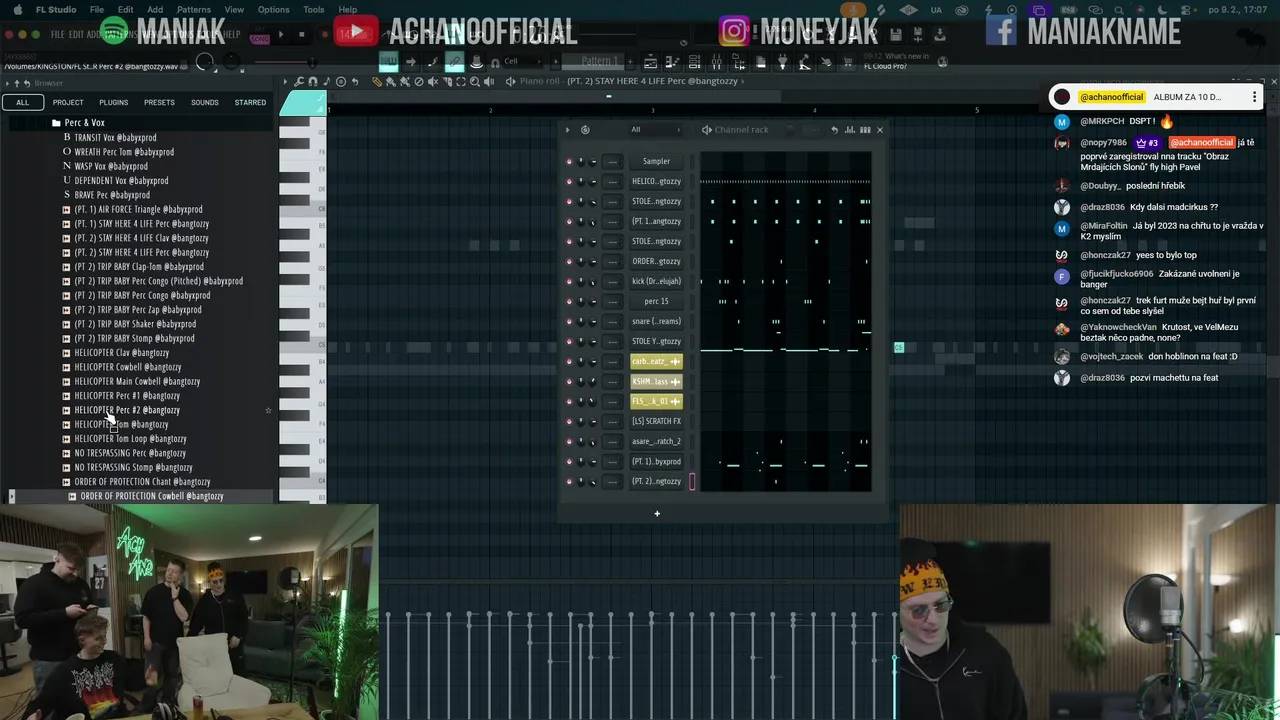Click the loop icon in Channel rack header
The width and height of the screenshot is (1280, 720).
click(x=585, y=130)
